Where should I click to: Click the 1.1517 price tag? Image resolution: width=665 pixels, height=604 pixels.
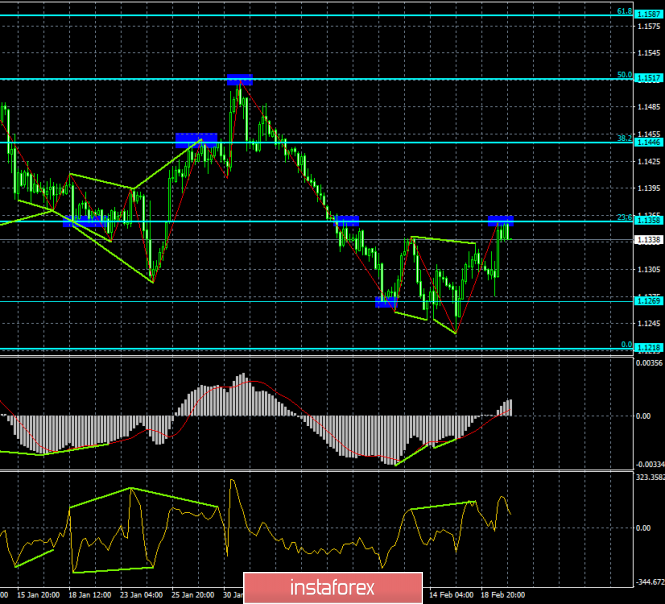click(649, 78)
